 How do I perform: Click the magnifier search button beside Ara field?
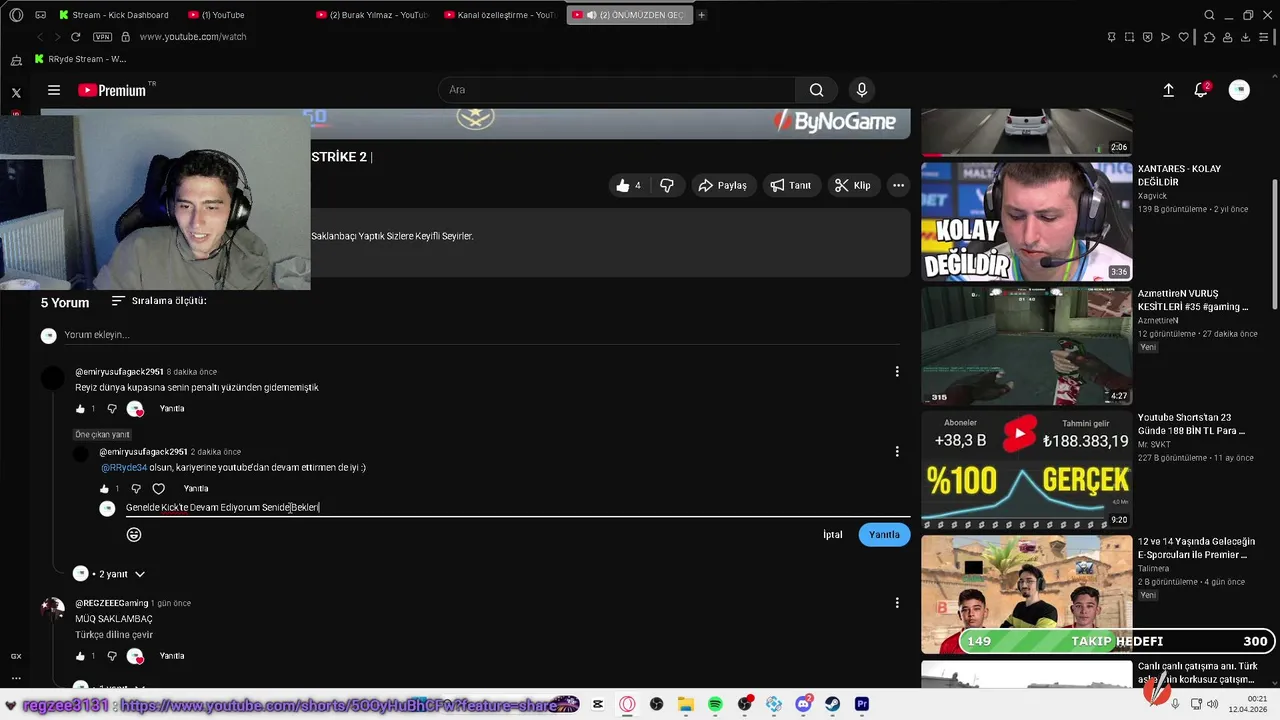[x=816, y=90]
